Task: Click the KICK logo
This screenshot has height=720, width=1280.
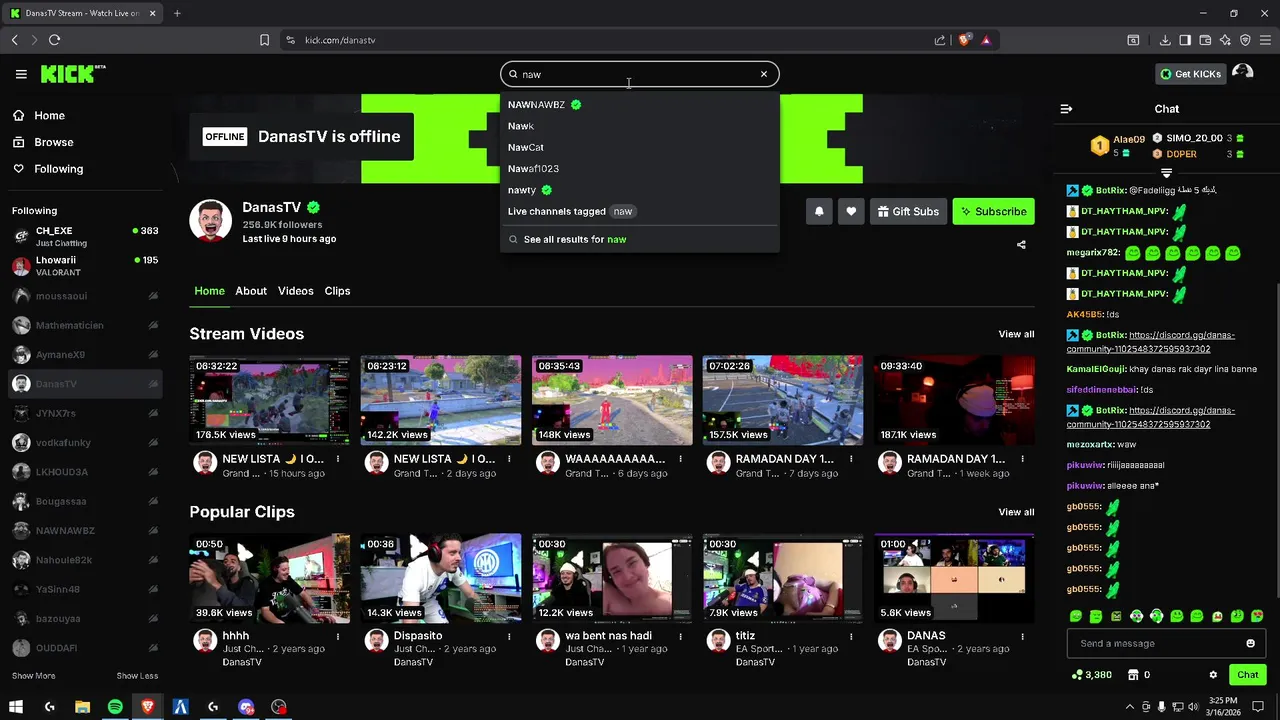Action: click(x=72, y=74)
